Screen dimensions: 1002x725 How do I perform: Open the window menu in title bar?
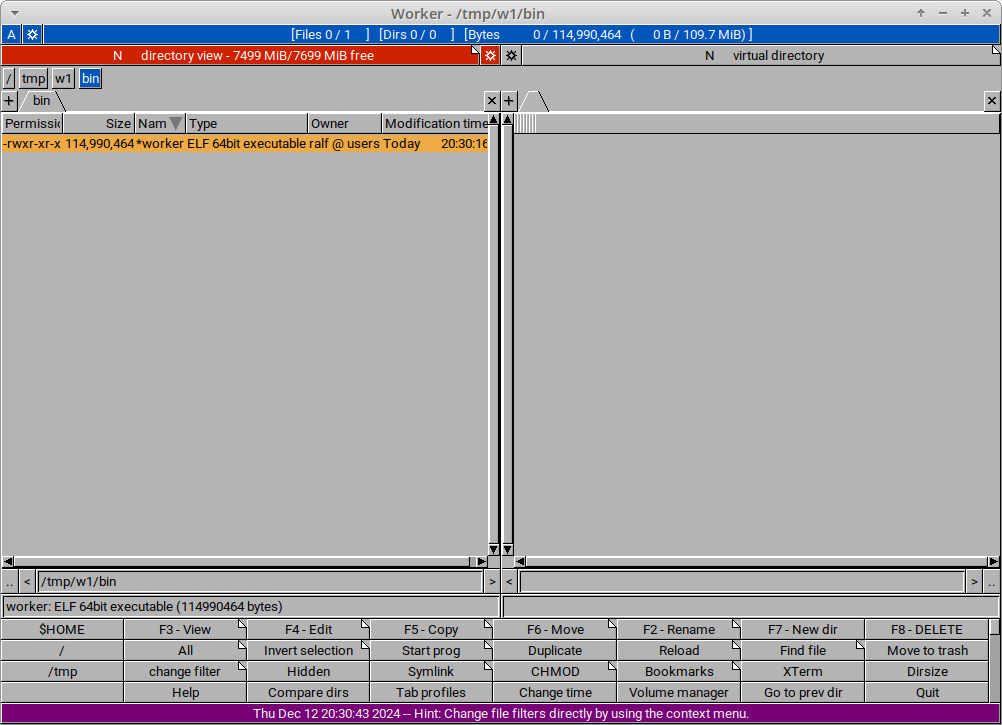point(14,12)
